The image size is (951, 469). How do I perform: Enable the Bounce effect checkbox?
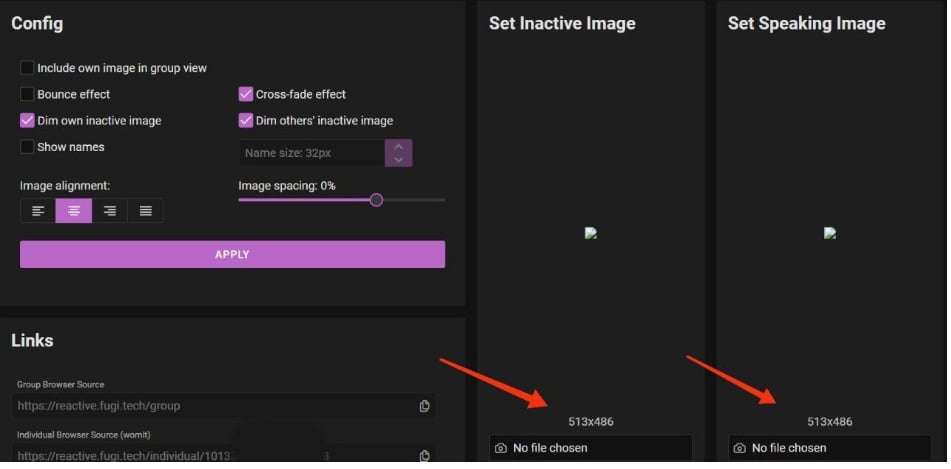(x=27, y=94)
